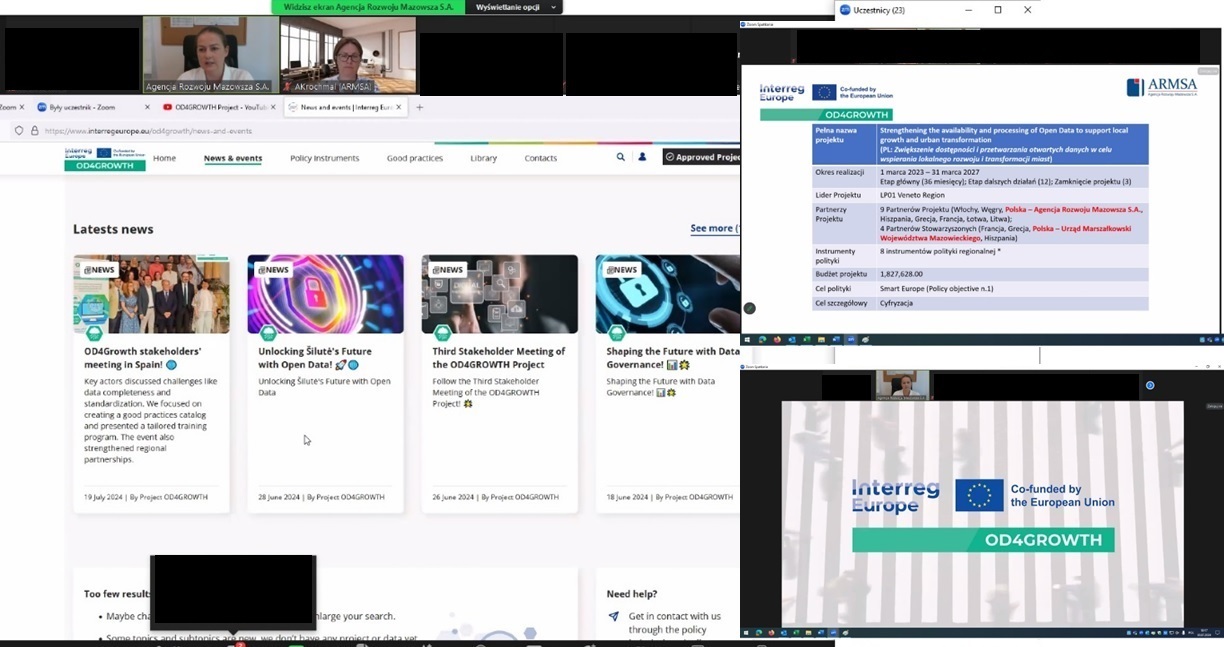Click the shield tracking protection icon

point(19,131)
